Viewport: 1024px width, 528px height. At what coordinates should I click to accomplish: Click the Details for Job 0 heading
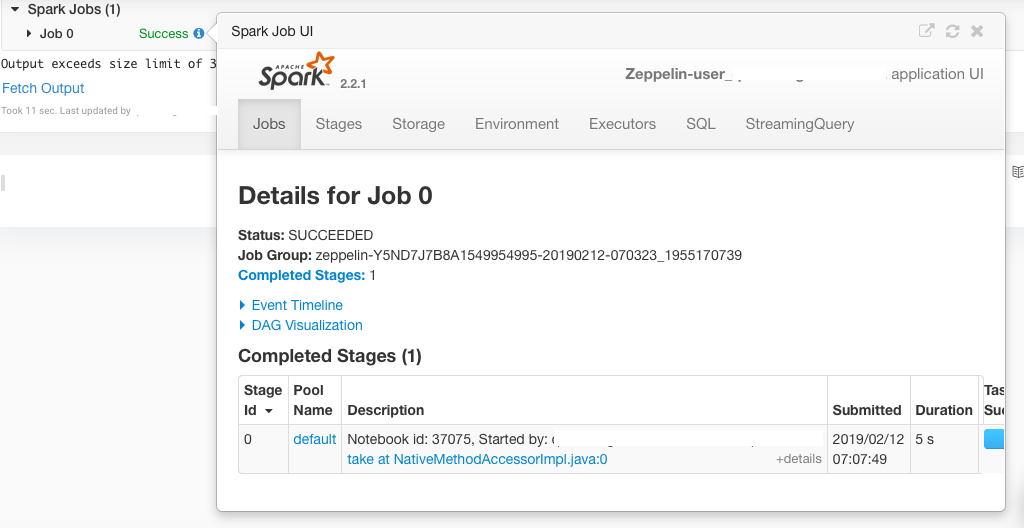coord(335,195)
